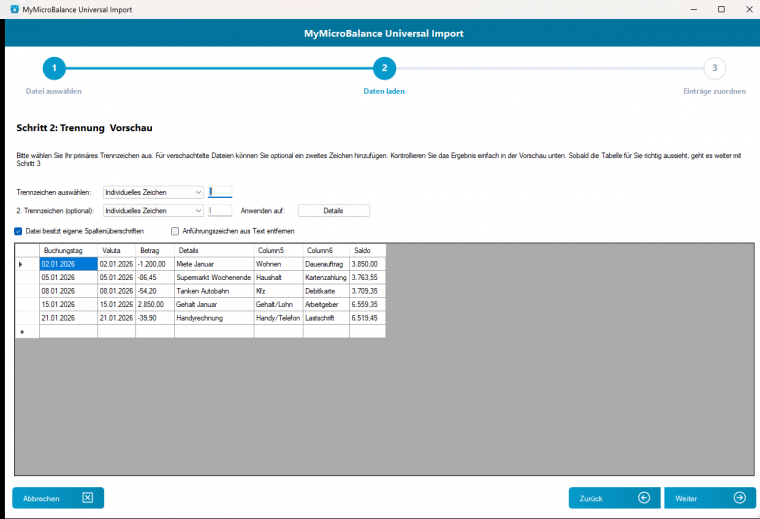Select step 2 circle Daten laden
The width and height of the screenshot is (760, 519).
coord(384,68)
